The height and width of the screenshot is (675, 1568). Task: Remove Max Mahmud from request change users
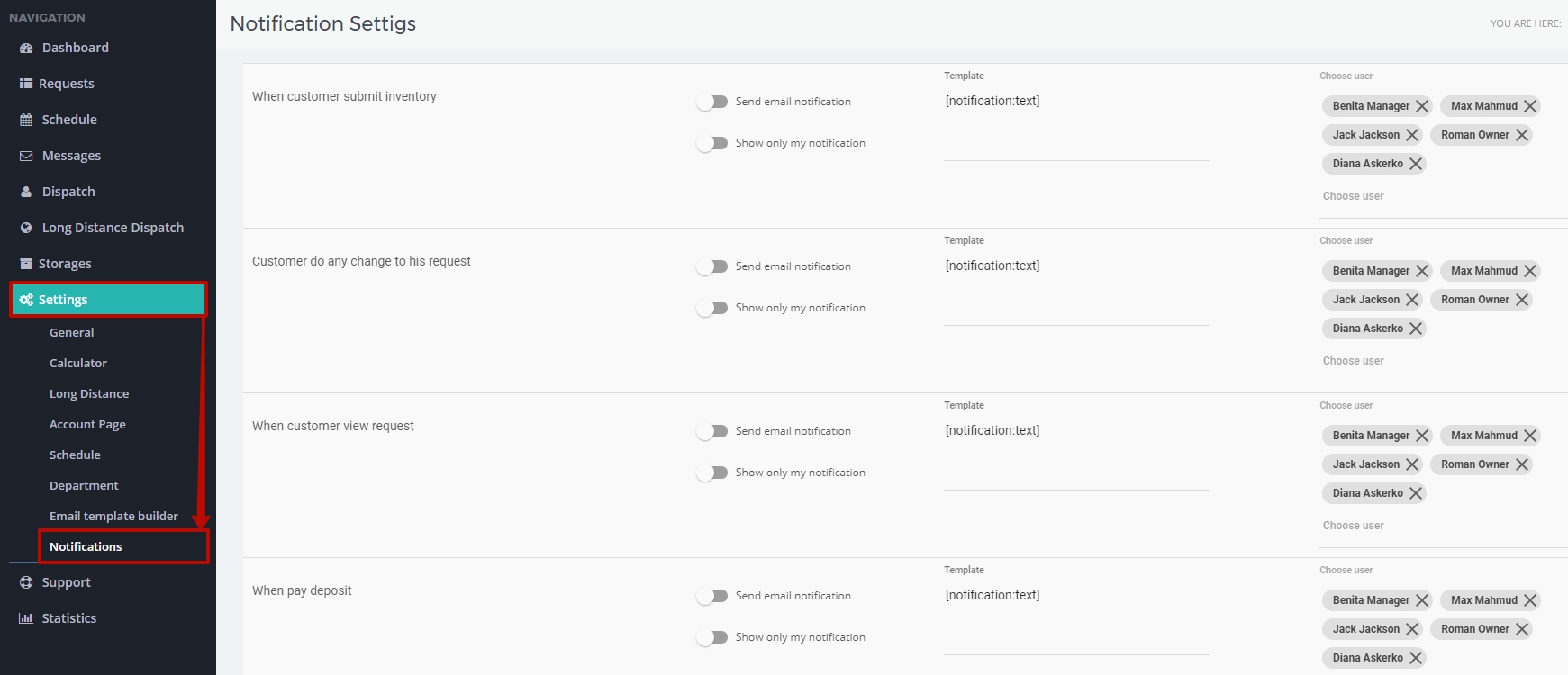coord(1530,271)
